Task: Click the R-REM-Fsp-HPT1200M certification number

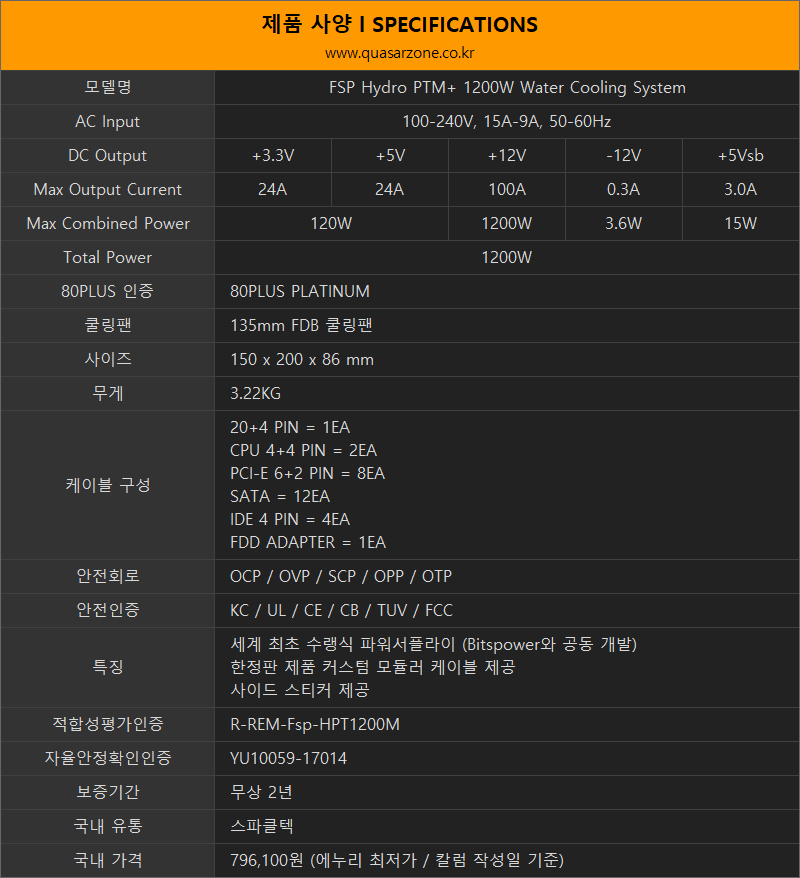Action: point(315,725)
